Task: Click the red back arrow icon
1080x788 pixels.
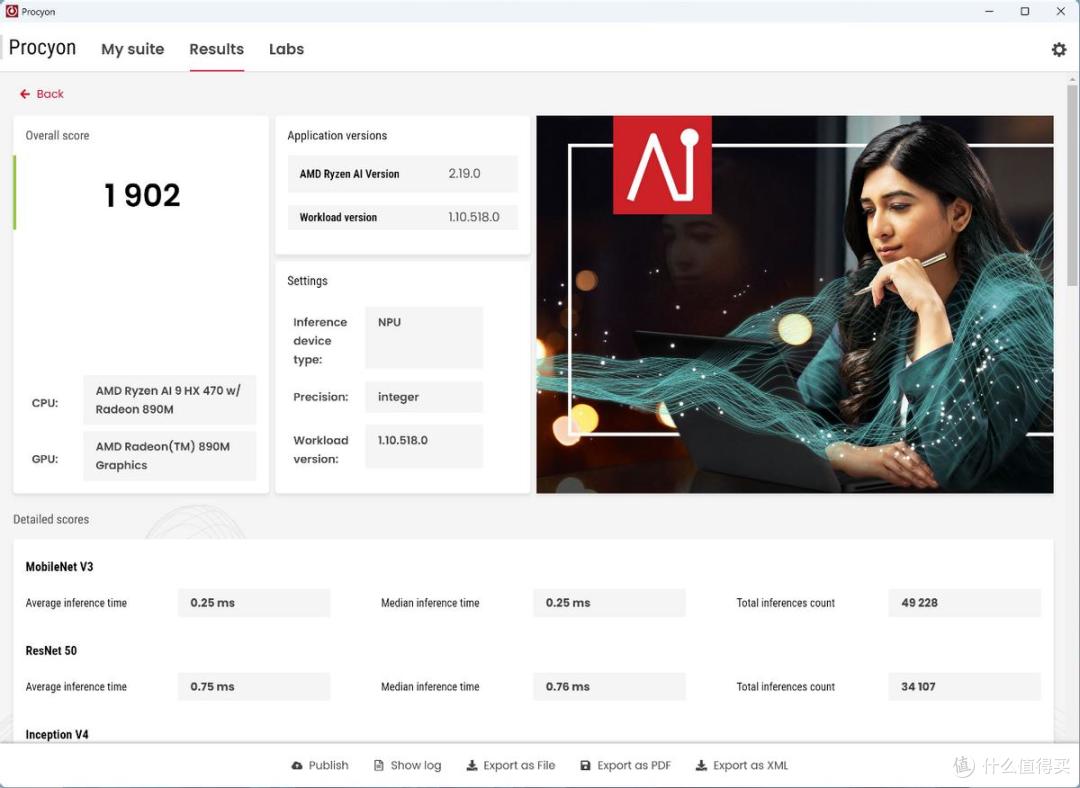Action: (25, 94)
